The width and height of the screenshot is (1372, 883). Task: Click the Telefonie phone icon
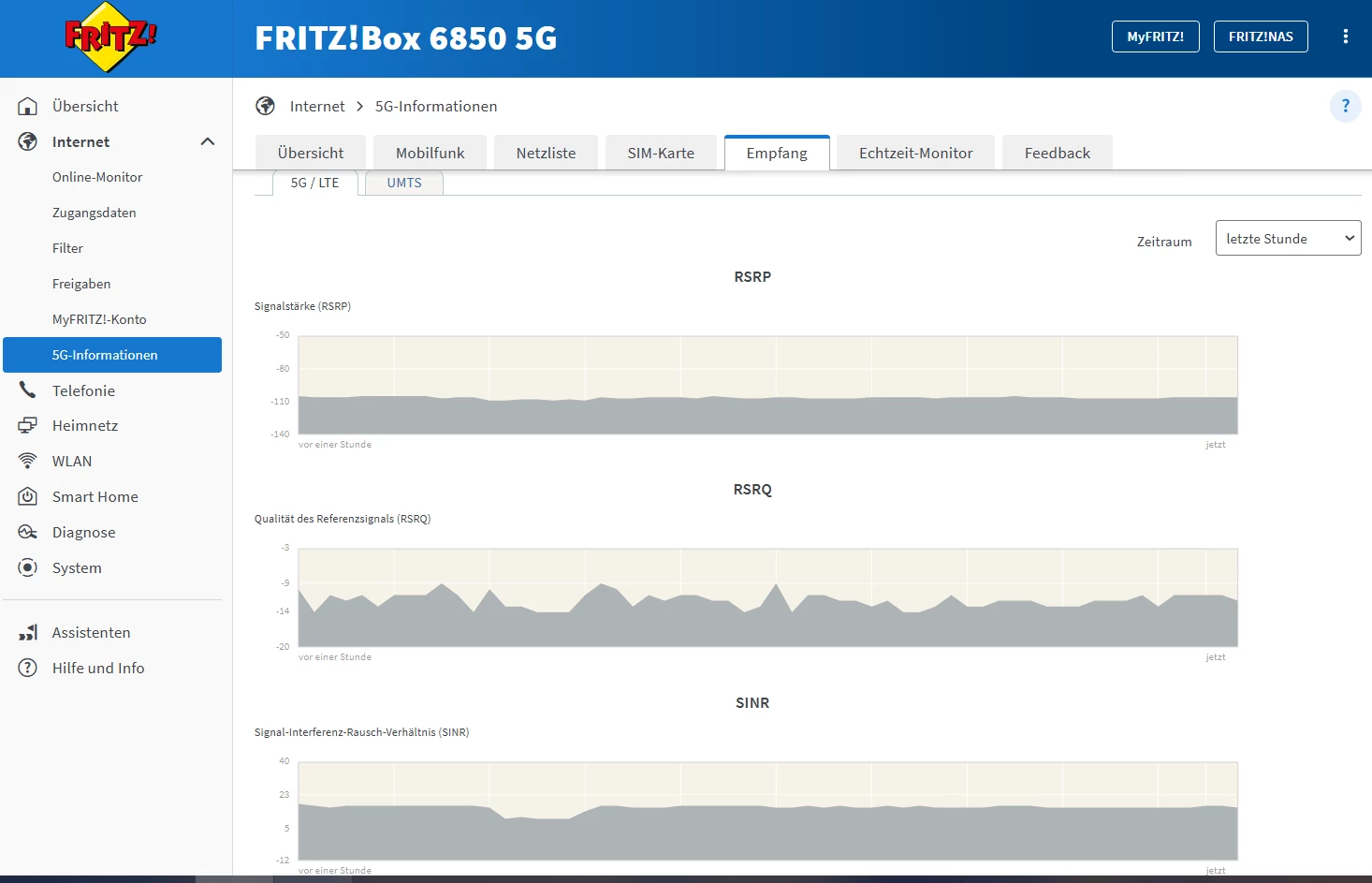pyautogui.click(x=28, y=390)
